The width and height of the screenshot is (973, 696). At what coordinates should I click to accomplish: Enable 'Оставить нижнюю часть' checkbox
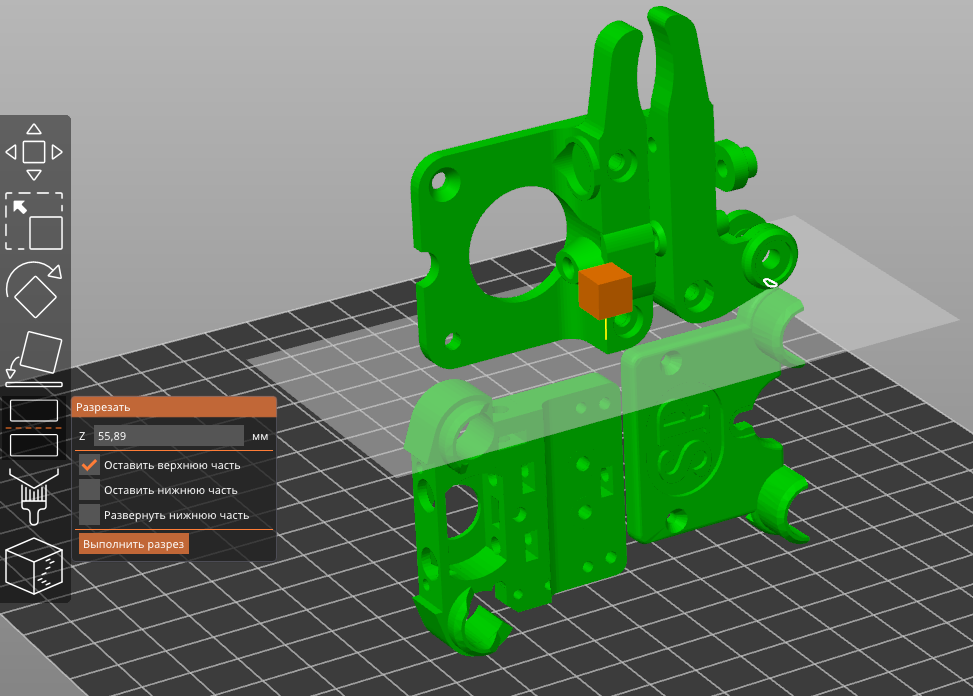click(90, 490)
